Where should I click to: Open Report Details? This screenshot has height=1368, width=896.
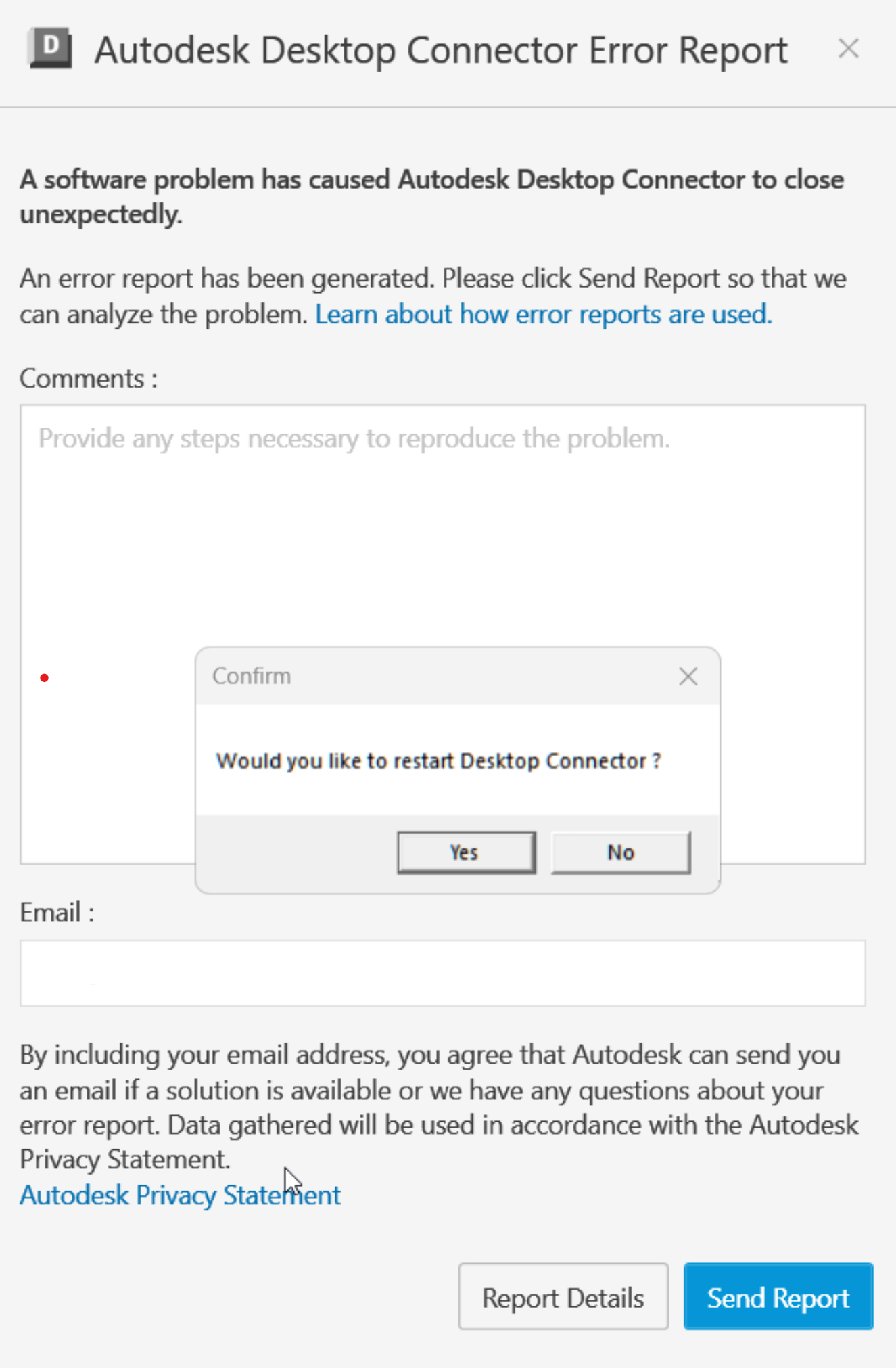click(563, 1297)
